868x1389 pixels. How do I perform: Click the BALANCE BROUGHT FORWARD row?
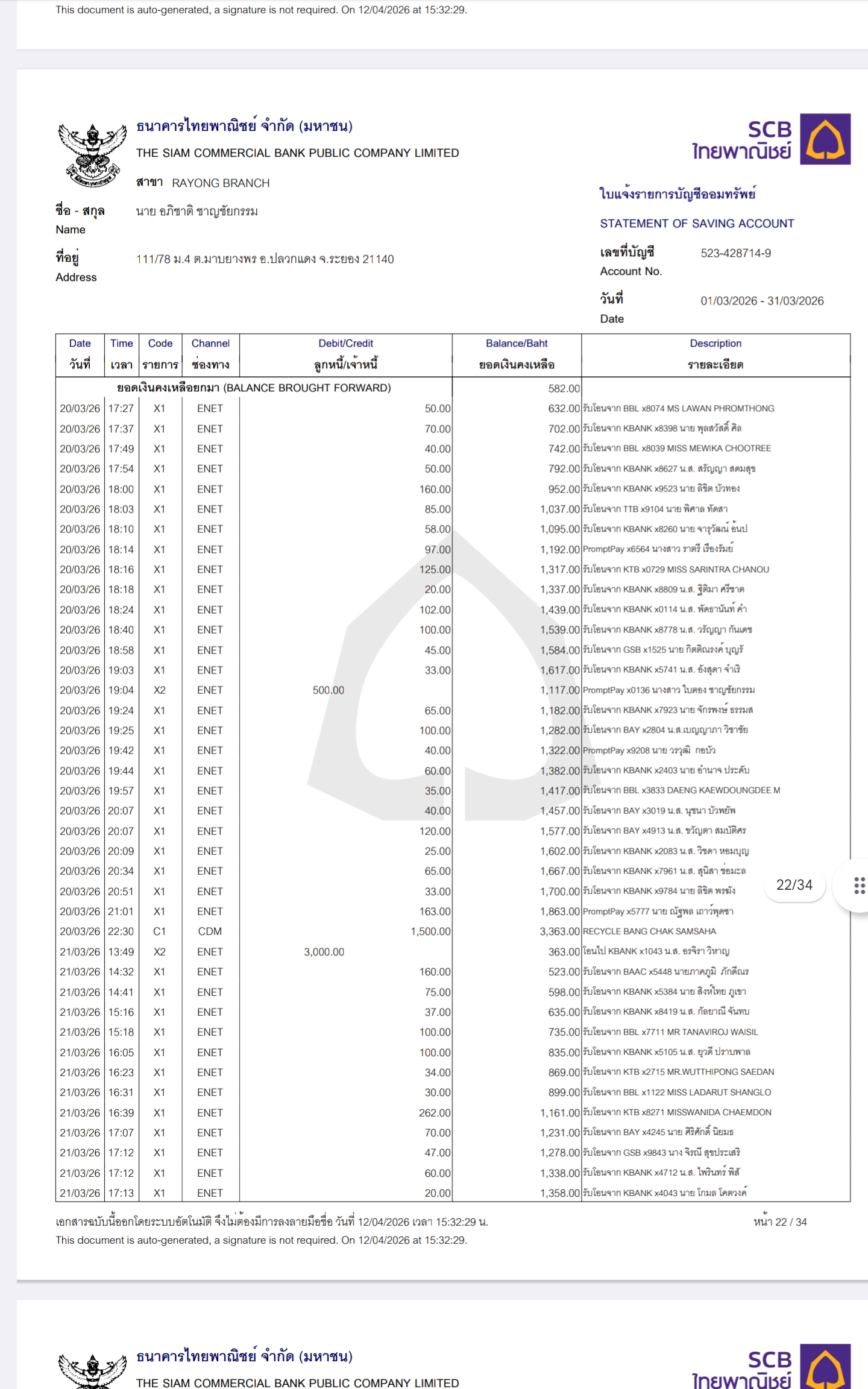tap(254, 388)
